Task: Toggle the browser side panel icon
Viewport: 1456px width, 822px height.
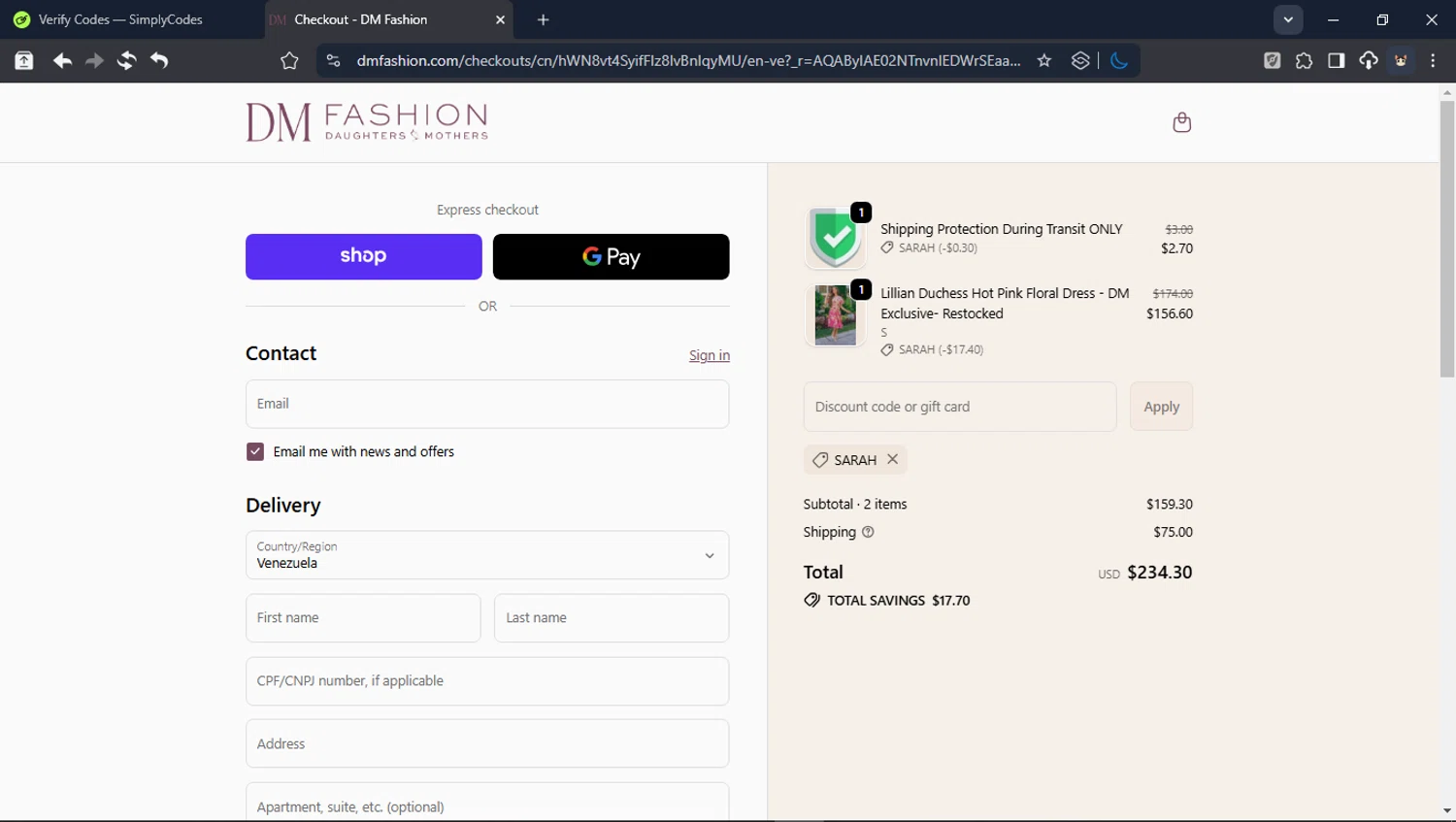Action: point(1337,60)
